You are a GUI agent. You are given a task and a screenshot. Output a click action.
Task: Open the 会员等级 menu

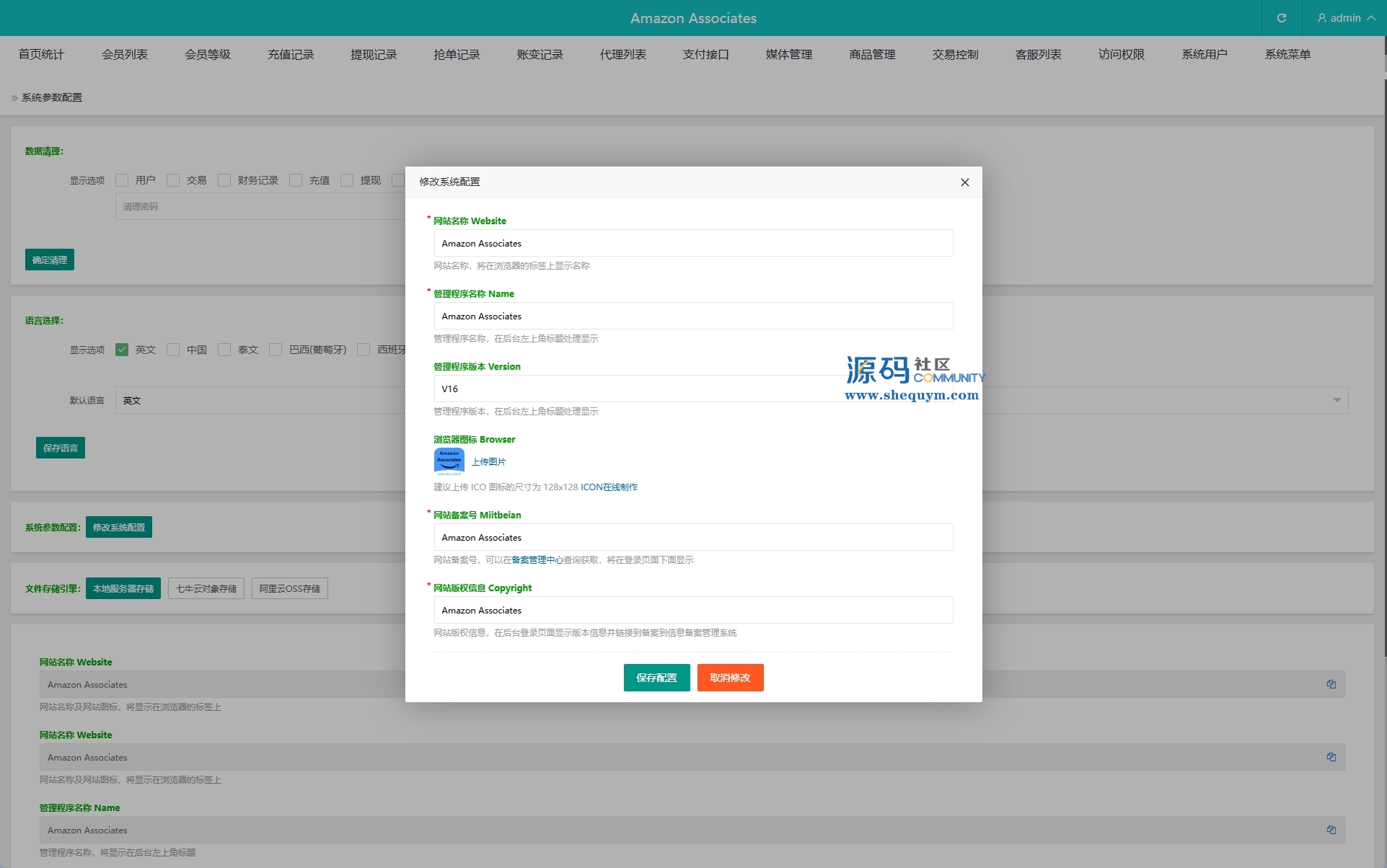tap(208, 55)
